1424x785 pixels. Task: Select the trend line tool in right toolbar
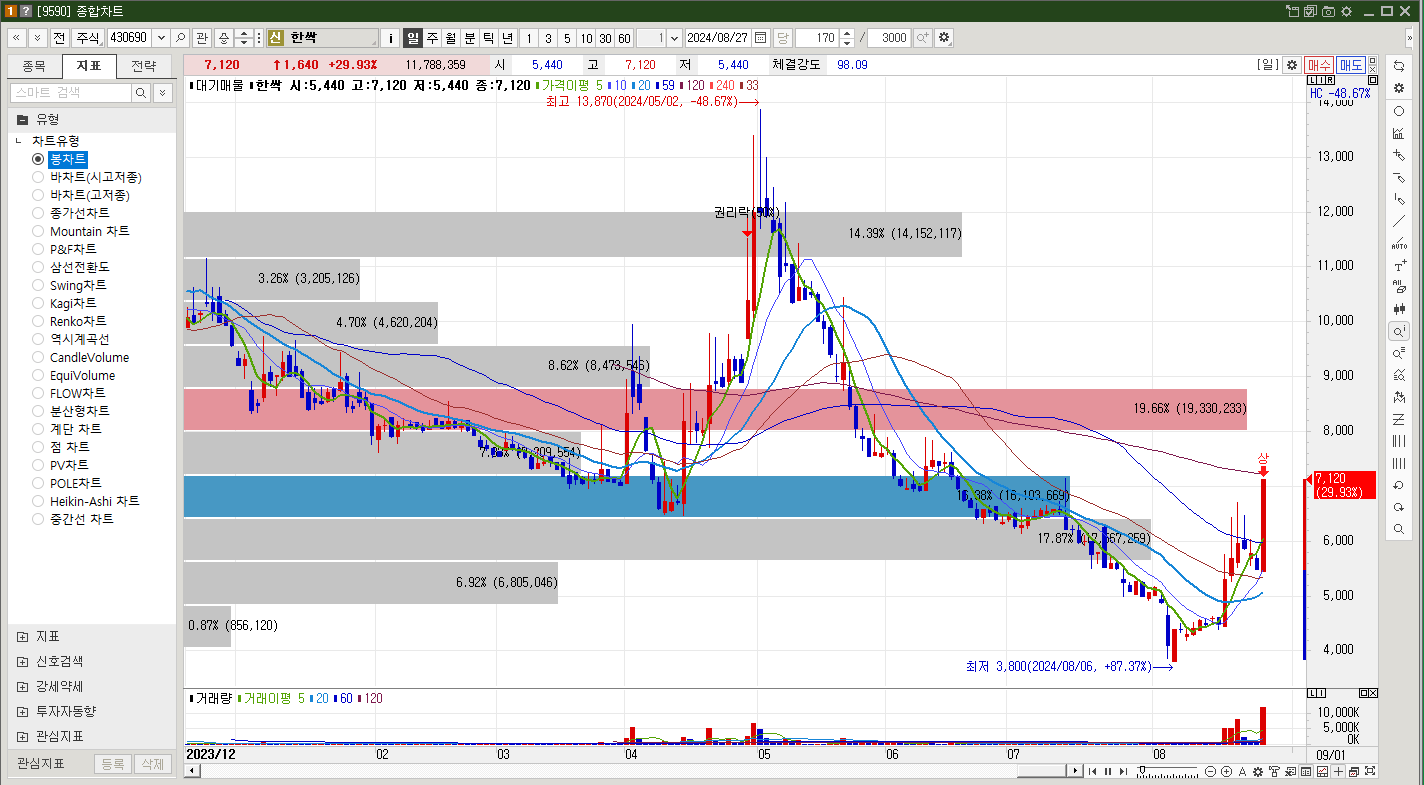point(1399,221)
